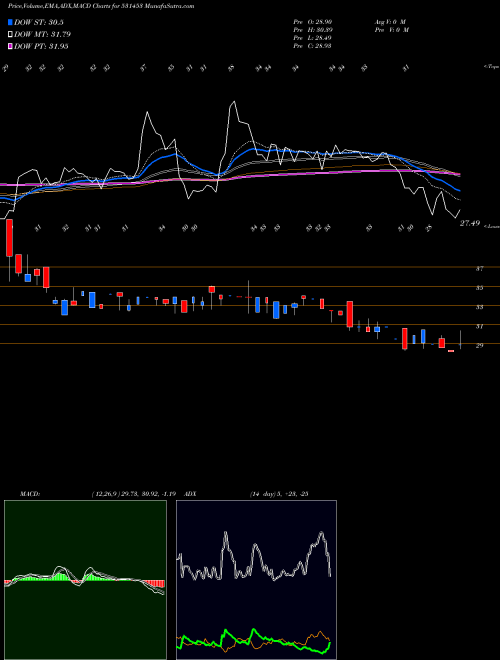Click the 'Pre C: 28.93' value

tap(312, 46)
